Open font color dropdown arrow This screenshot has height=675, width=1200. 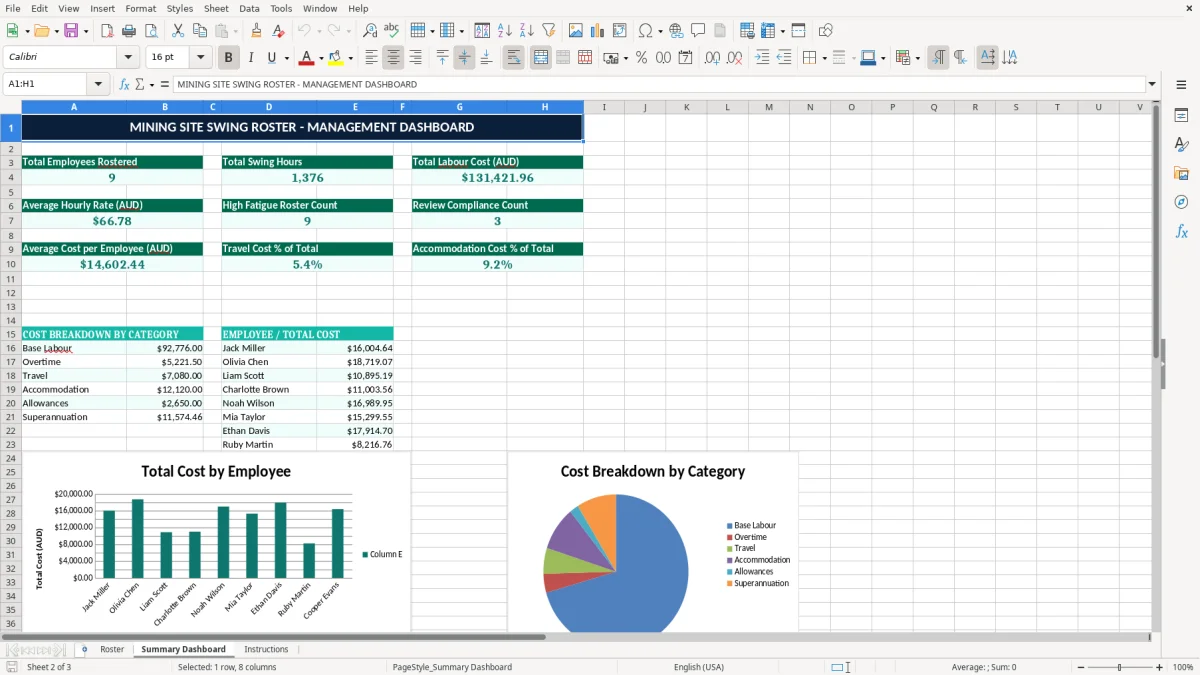[321, 58]
